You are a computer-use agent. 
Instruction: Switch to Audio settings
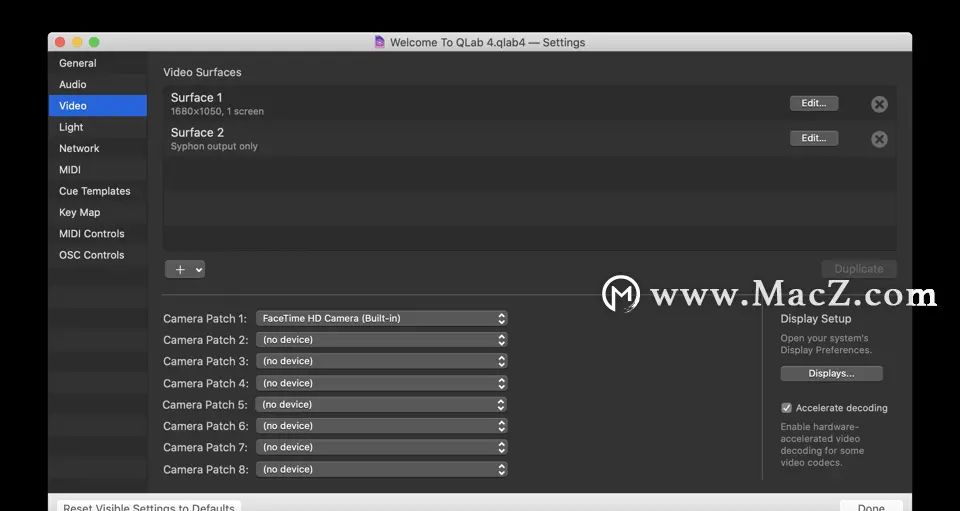coord(98,84)
